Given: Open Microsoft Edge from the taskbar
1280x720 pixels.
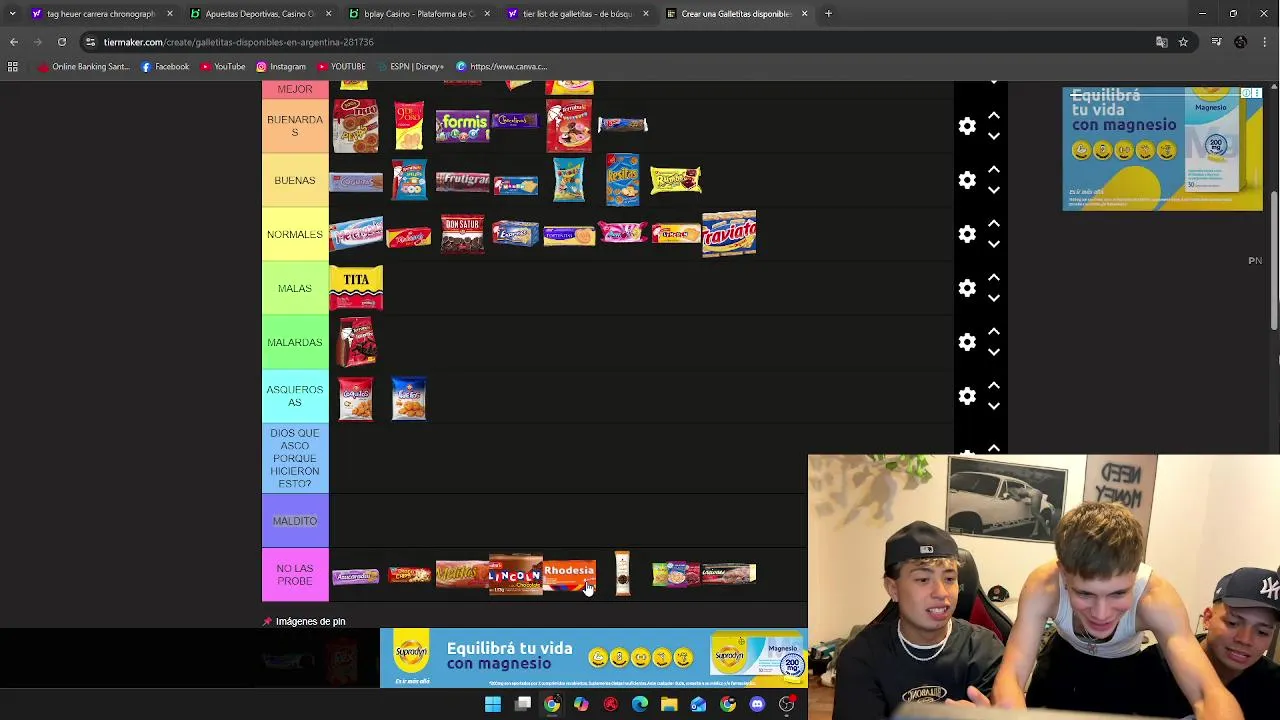Looking at the screenshot, I should 640,704.
